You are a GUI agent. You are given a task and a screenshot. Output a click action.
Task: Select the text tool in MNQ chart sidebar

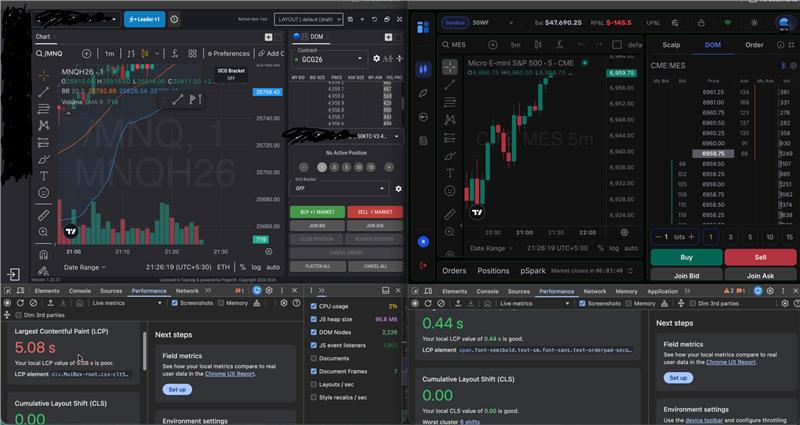[x=44, y=176]
